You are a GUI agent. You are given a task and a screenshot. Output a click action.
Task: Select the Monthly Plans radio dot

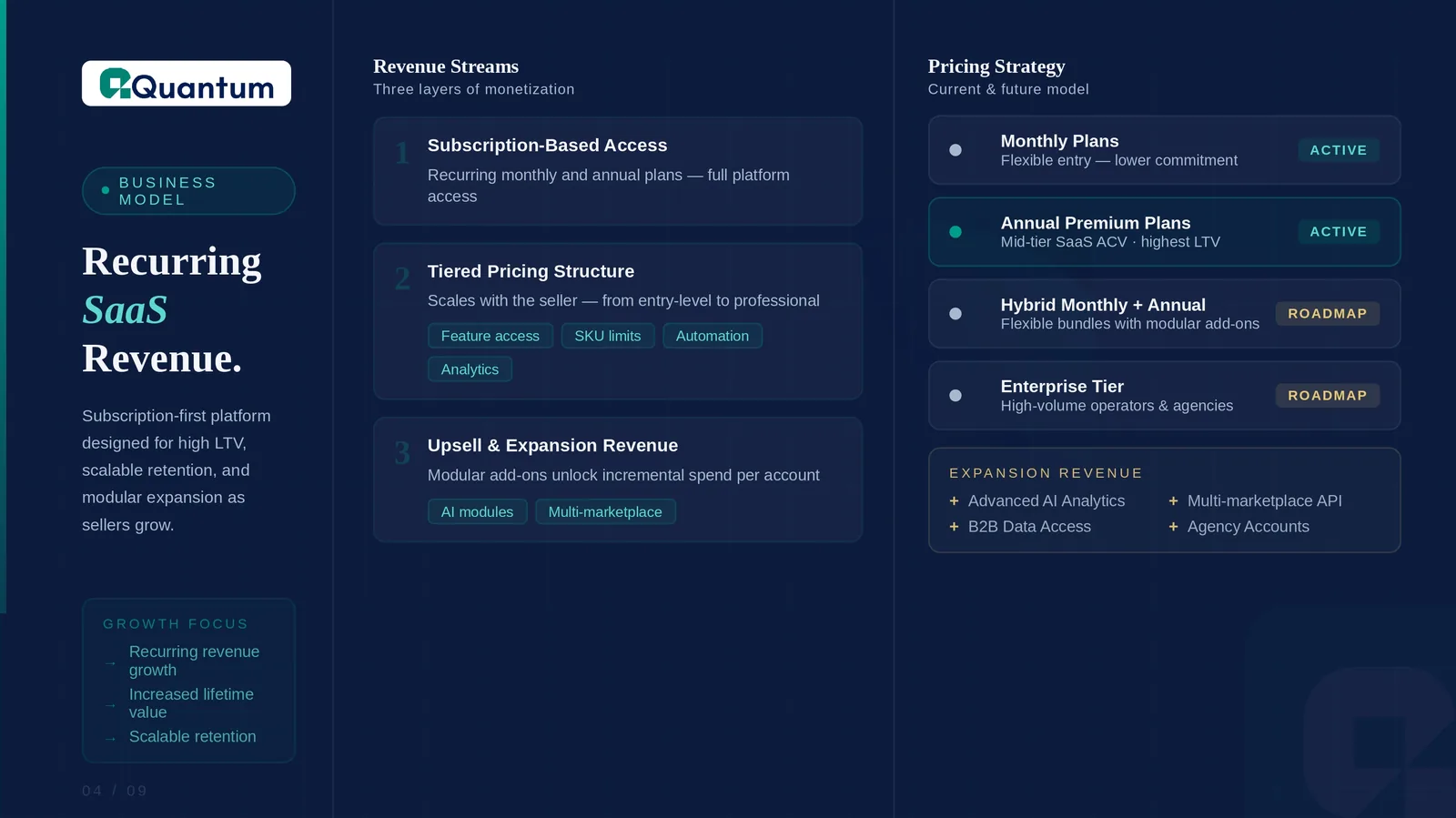tap(955, 150)
